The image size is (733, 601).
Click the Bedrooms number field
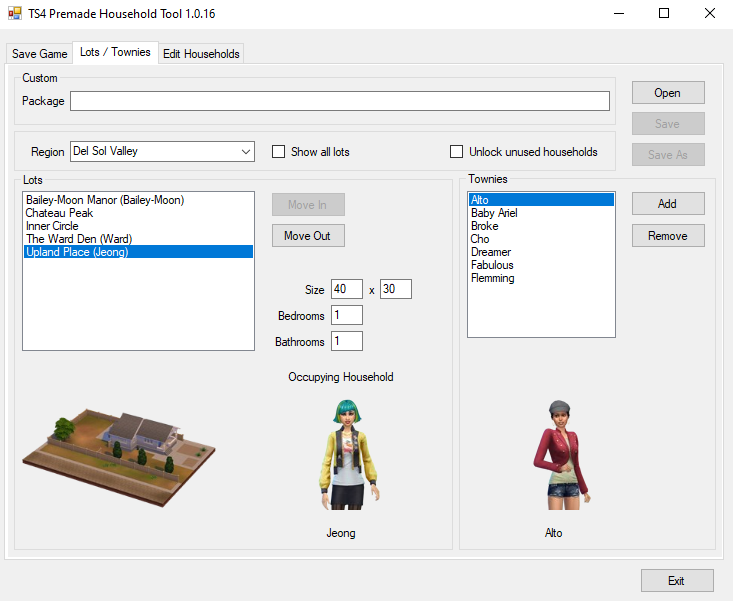tap(346, 316)
